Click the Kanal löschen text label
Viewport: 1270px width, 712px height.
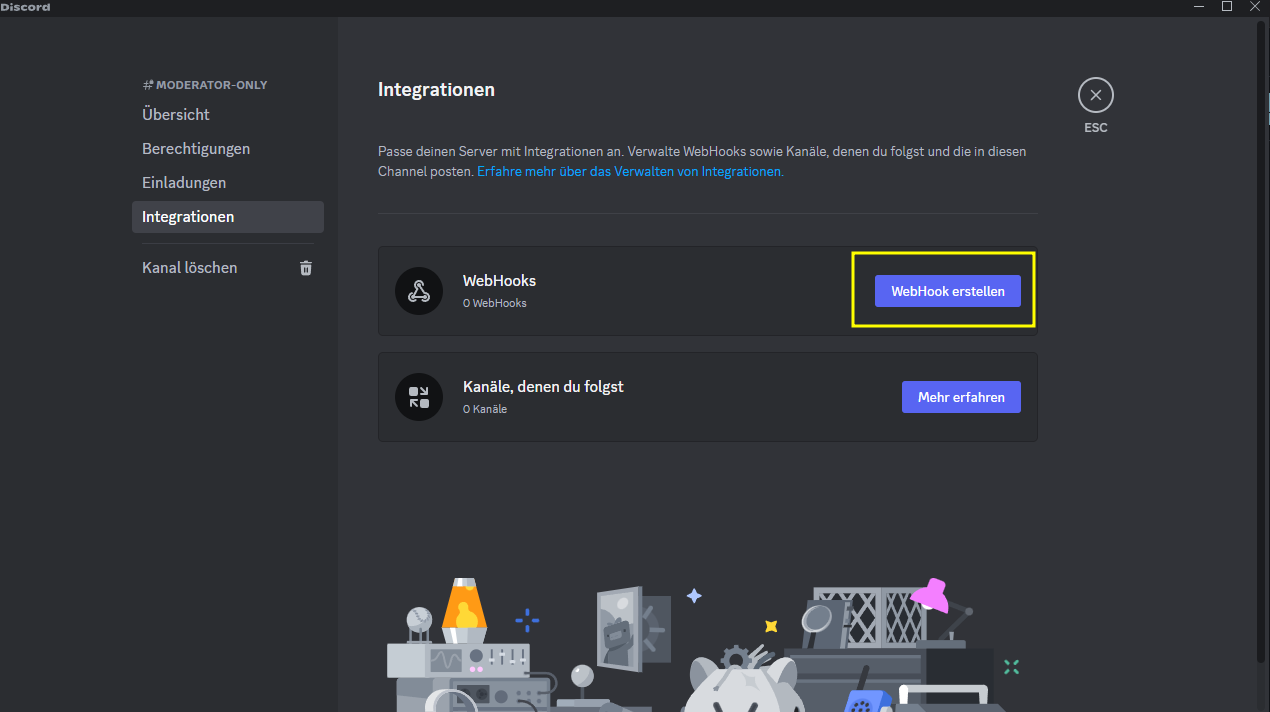point(190,268)
